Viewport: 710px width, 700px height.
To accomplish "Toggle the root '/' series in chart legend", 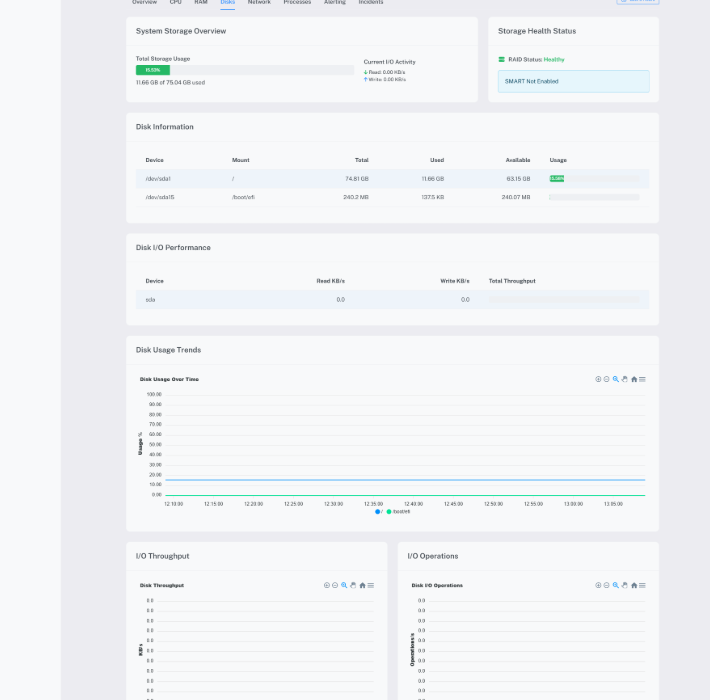I will pos(379,511).
